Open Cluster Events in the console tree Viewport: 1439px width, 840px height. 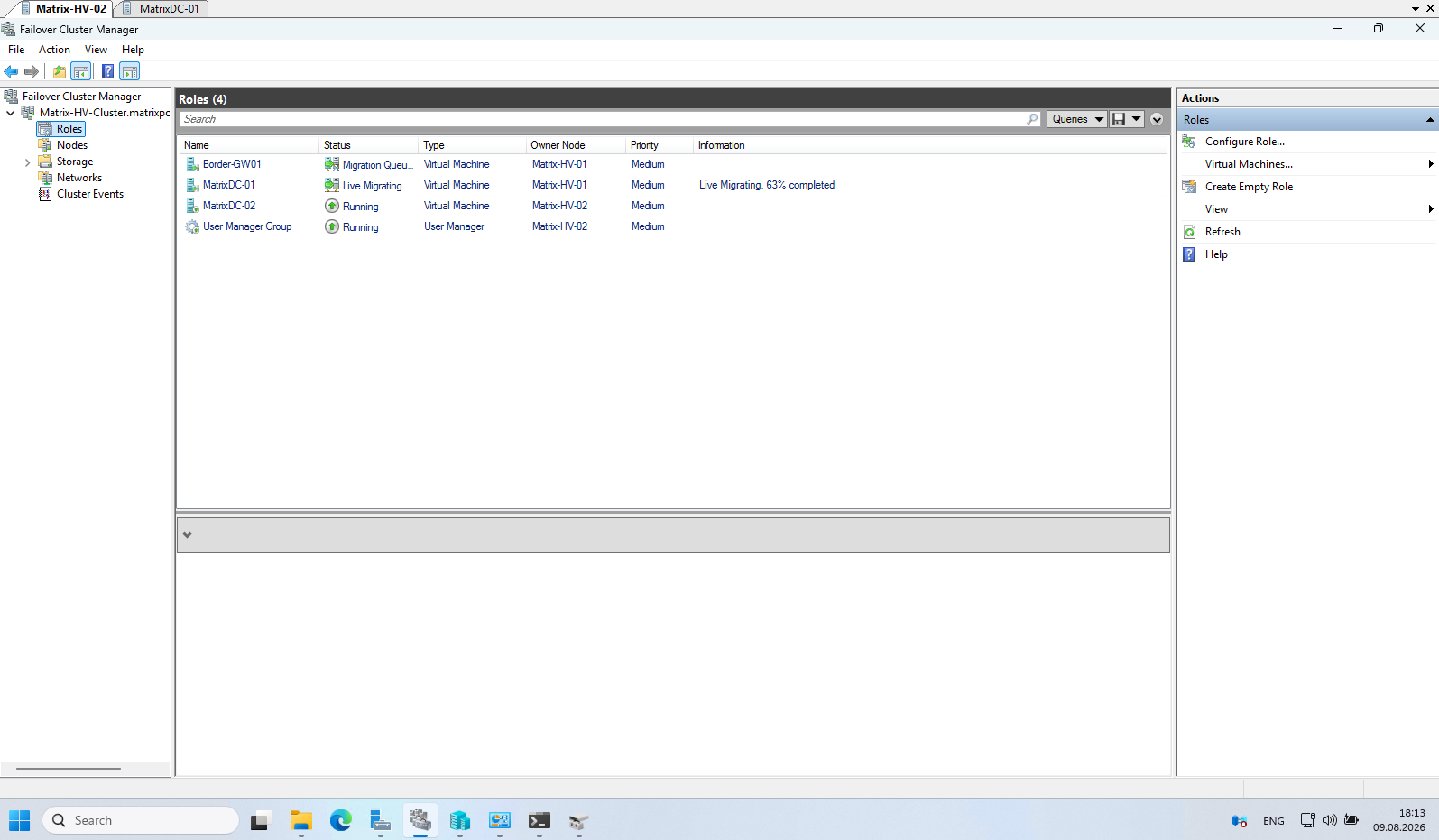(90, 194)
